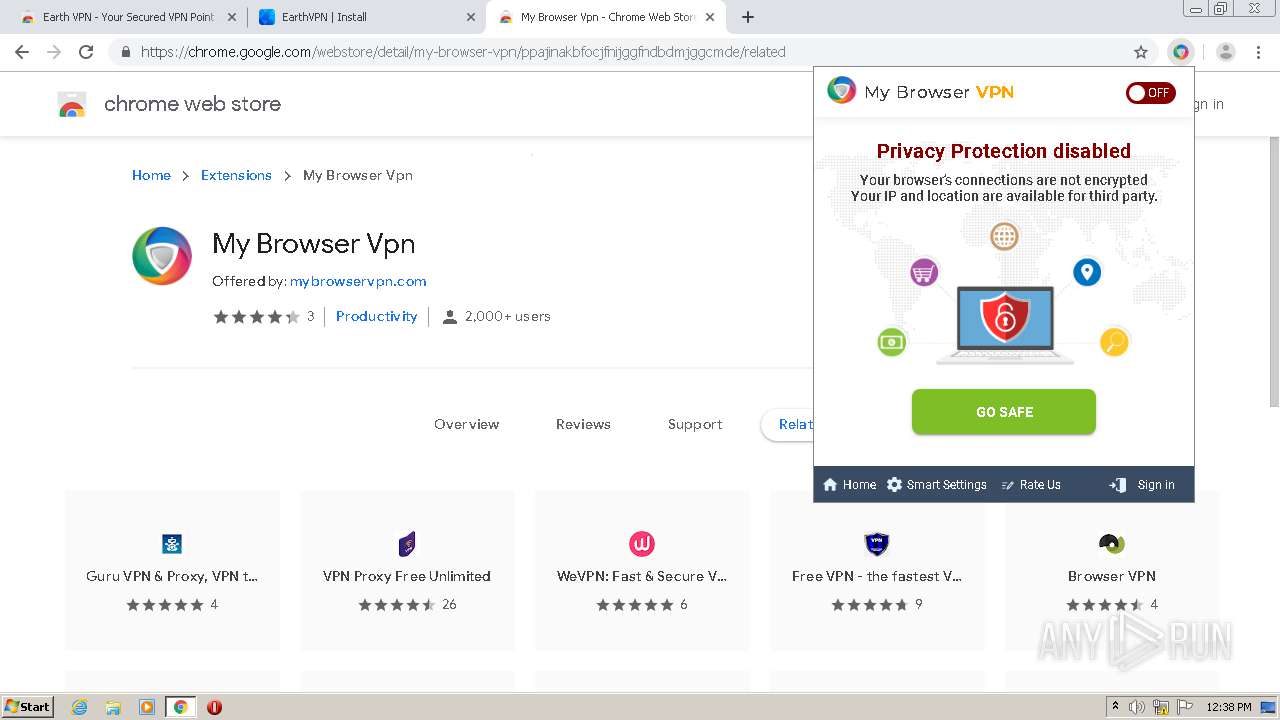Open the Reviews tab
Viewport: 1280px width, 720px height.
pyautogui.click(x=583, y=424)
